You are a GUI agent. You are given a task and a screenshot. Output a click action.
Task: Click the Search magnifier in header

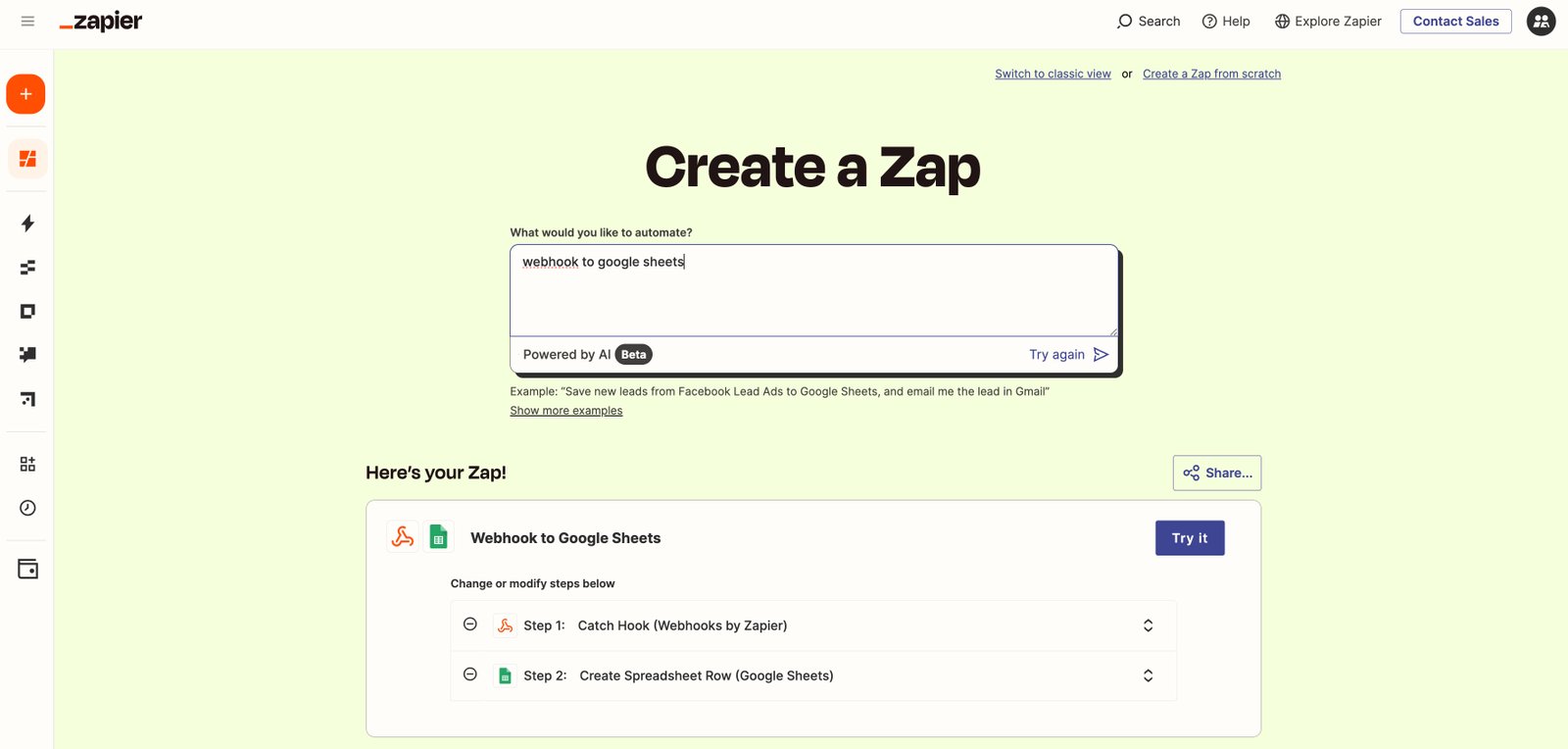pos(1125,21)
